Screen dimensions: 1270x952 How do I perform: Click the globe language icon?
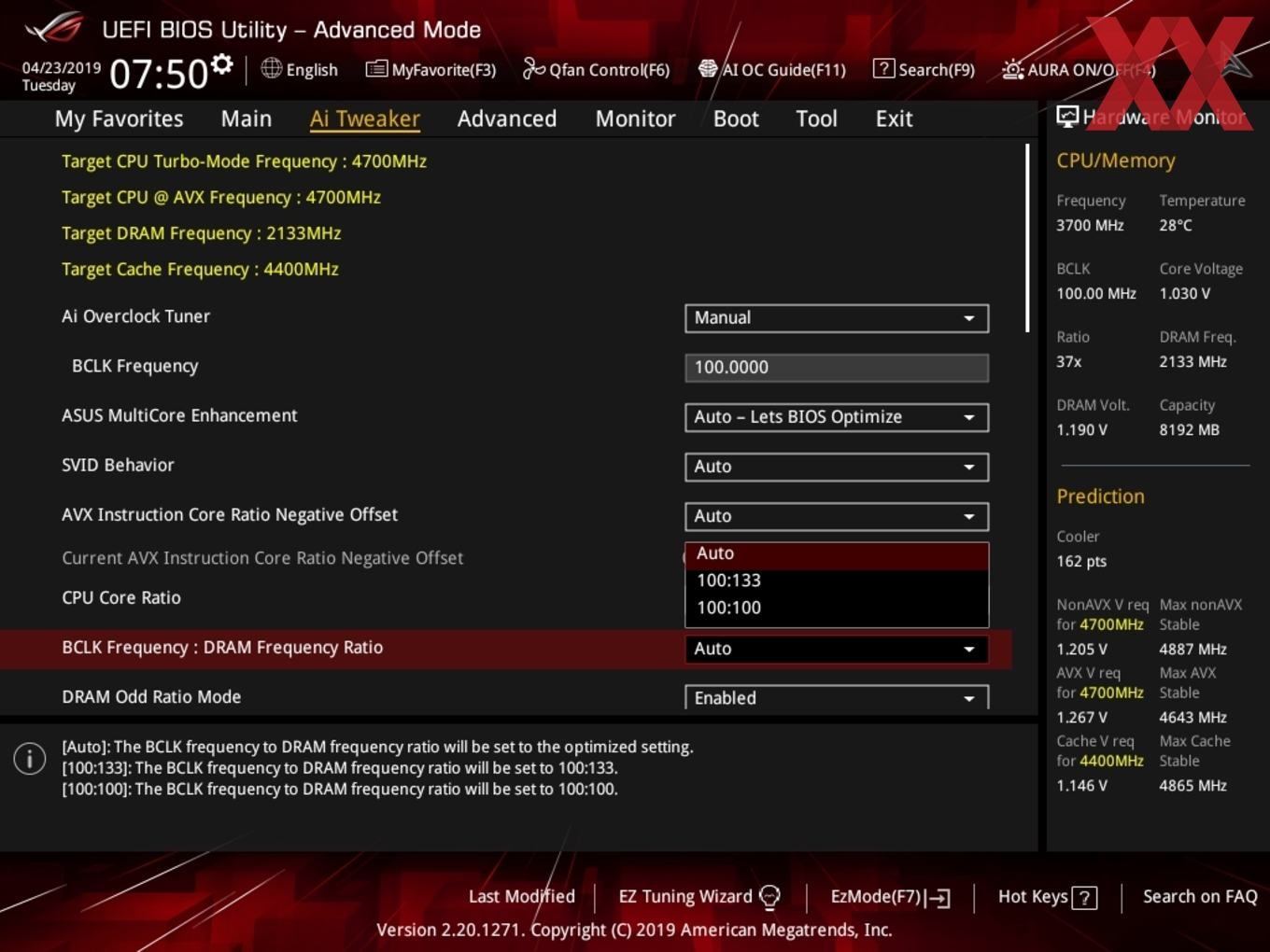[x=271, y=68]
